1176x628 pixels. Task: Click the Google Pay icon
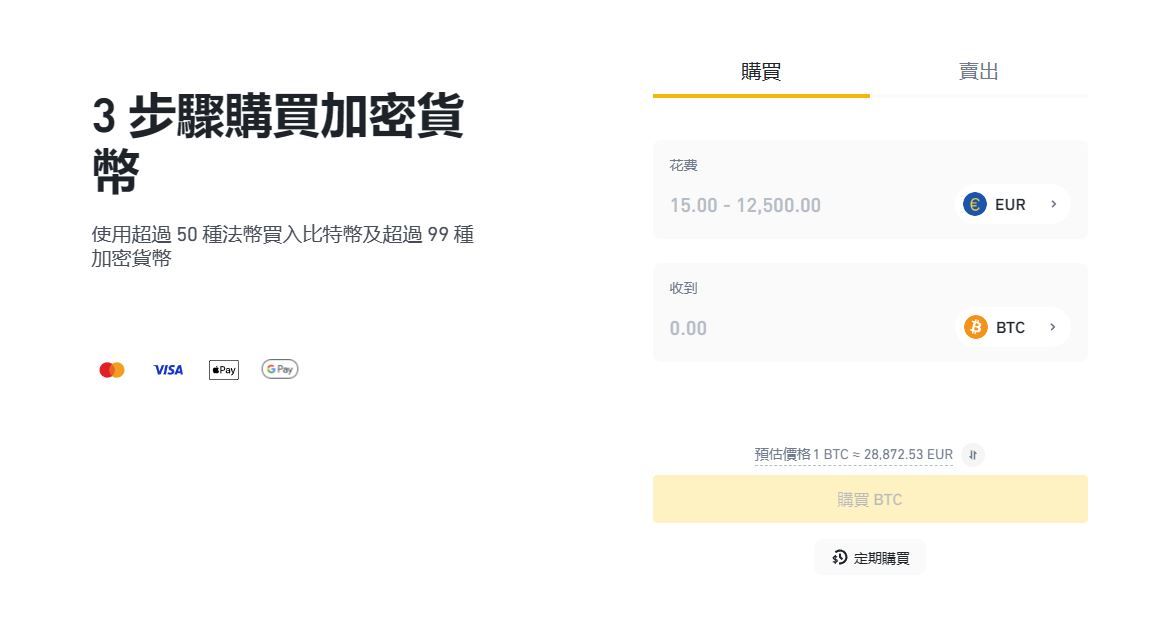pyautogui.click(x=280, y=370)
